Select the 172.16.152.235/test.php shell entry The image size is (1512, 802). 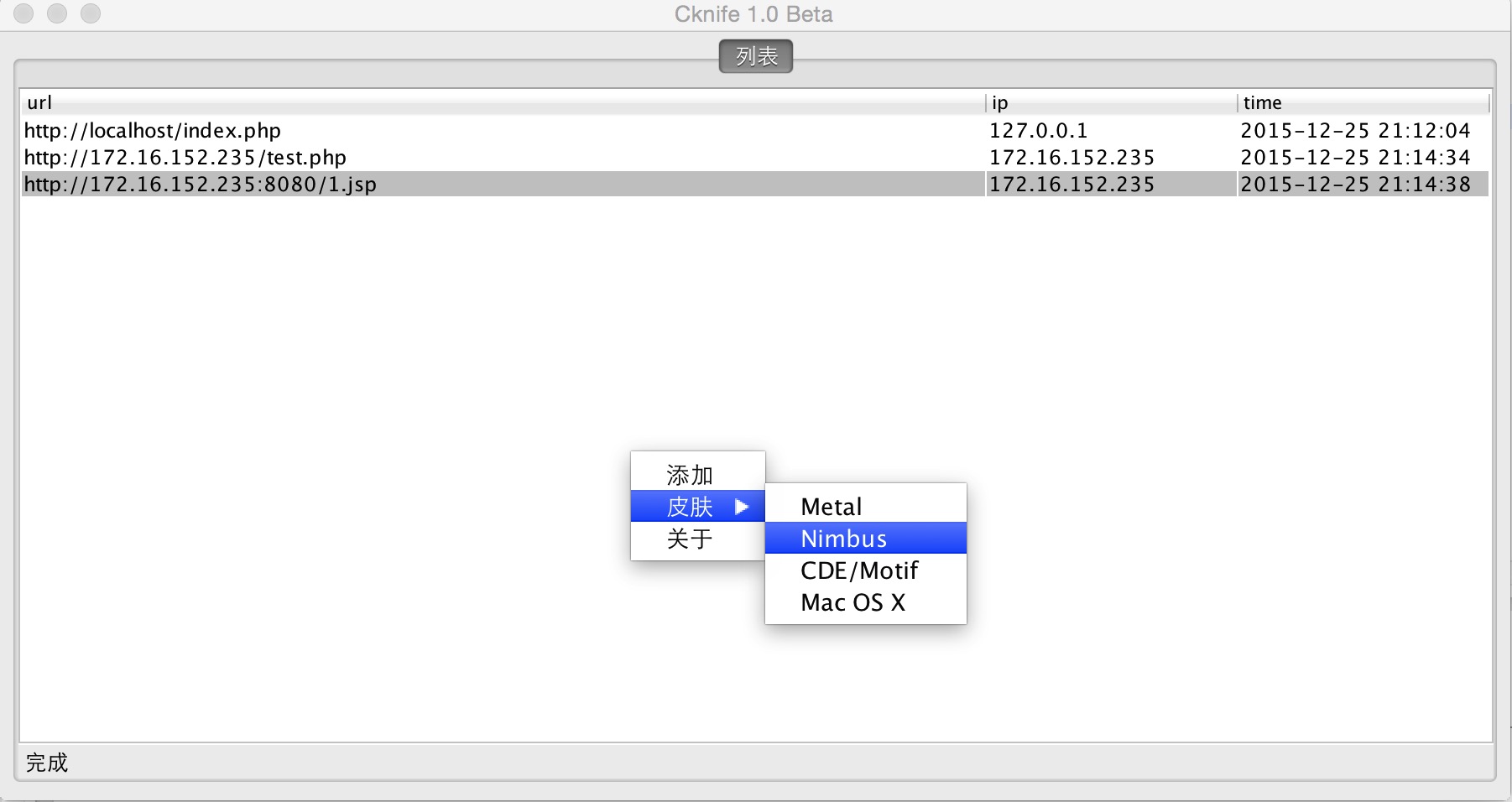tap(185, 158)
